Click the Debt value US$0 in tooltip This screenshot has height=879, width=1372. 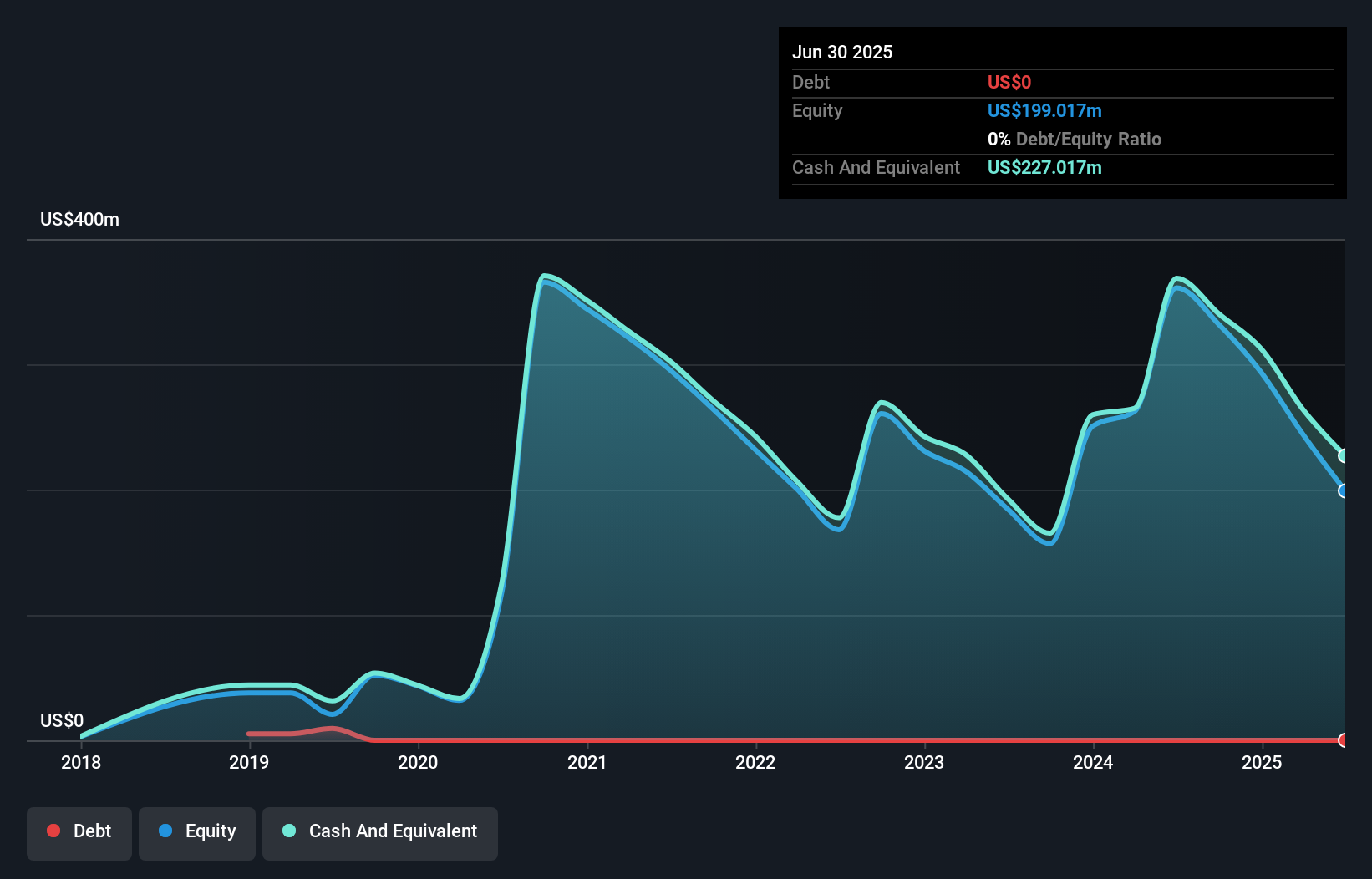pyautogui.click(x=1009, y=82)
